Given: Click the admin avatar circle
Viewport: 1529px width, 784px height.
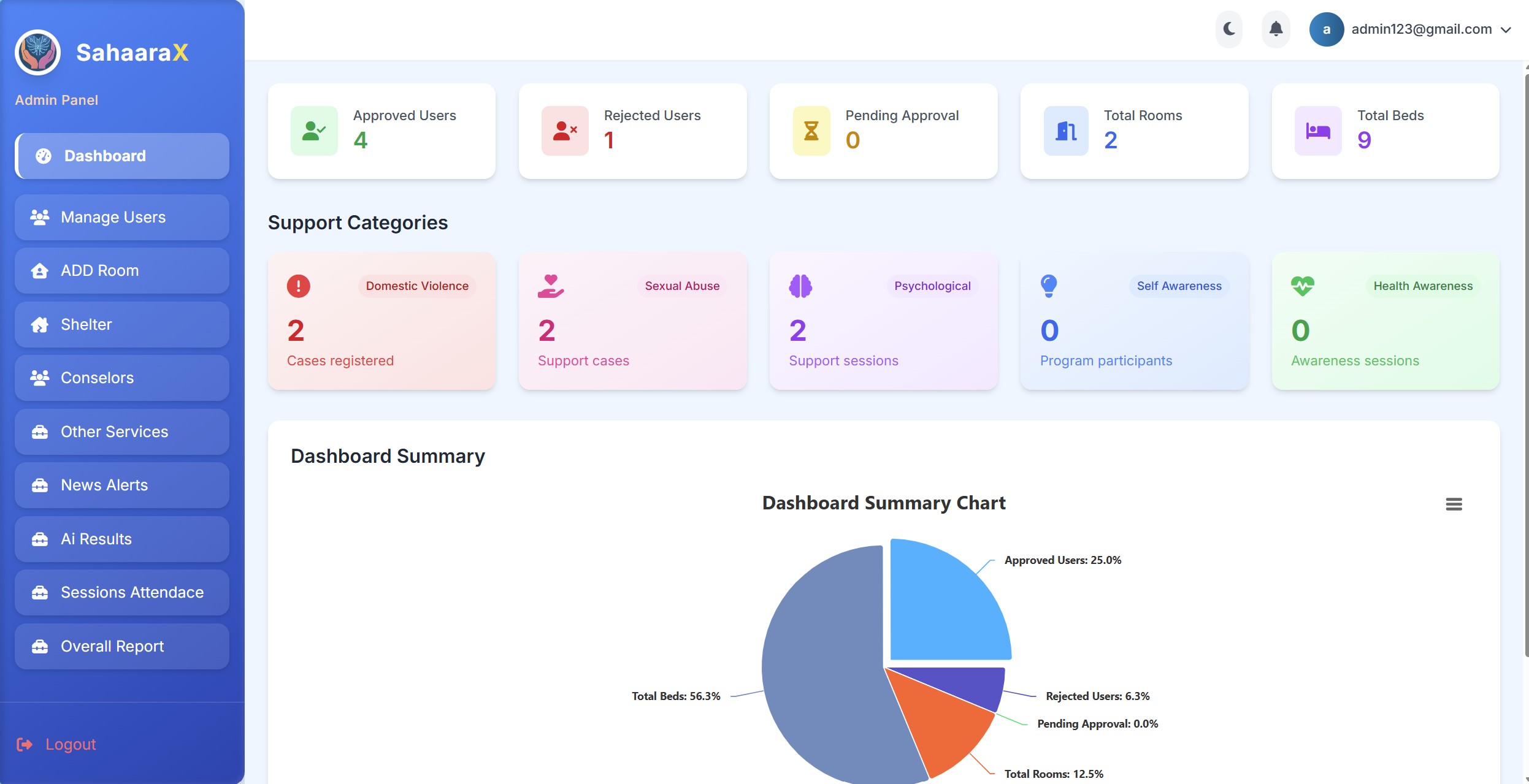Looking at the screenshot, I should tap(1328, 29).
